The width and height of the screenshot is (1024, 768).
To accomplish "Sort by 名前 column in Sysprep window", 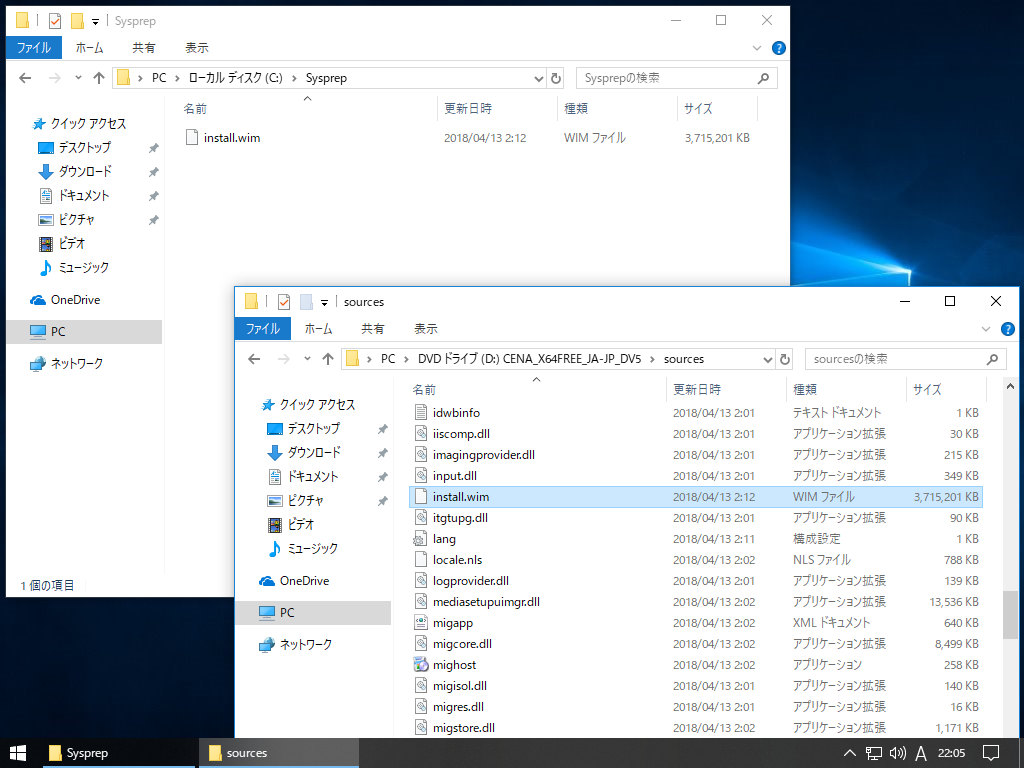I will pyautogui.click(x=307, y=108).
